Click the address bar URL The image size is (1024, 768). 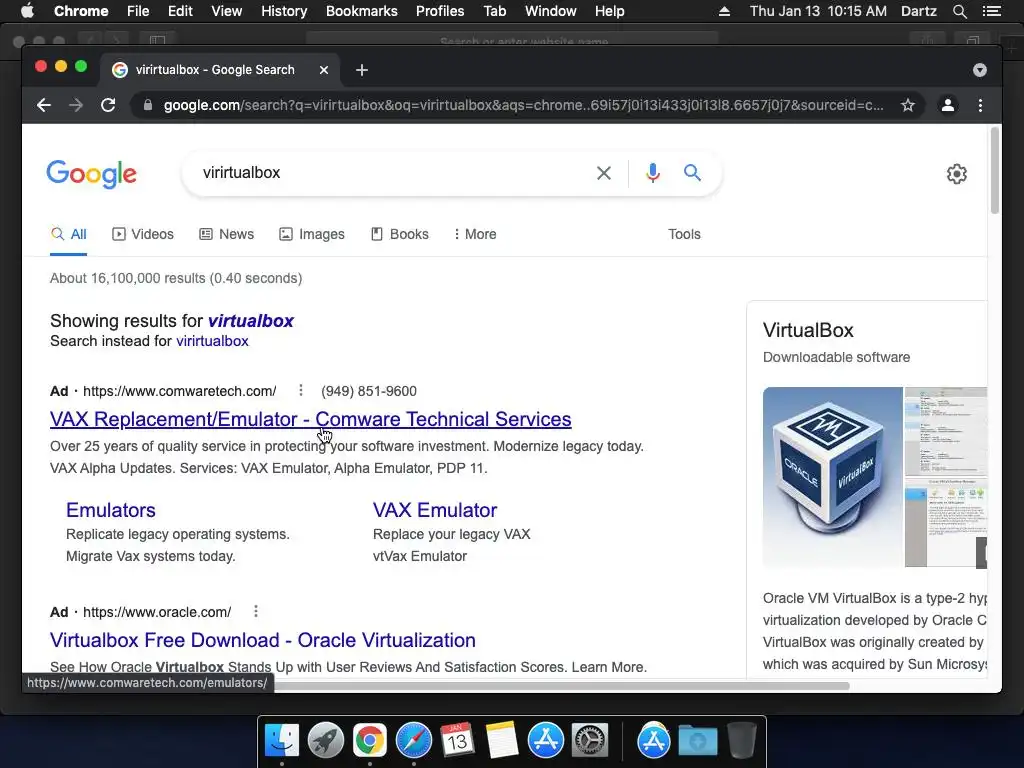[x=522, y=105]
